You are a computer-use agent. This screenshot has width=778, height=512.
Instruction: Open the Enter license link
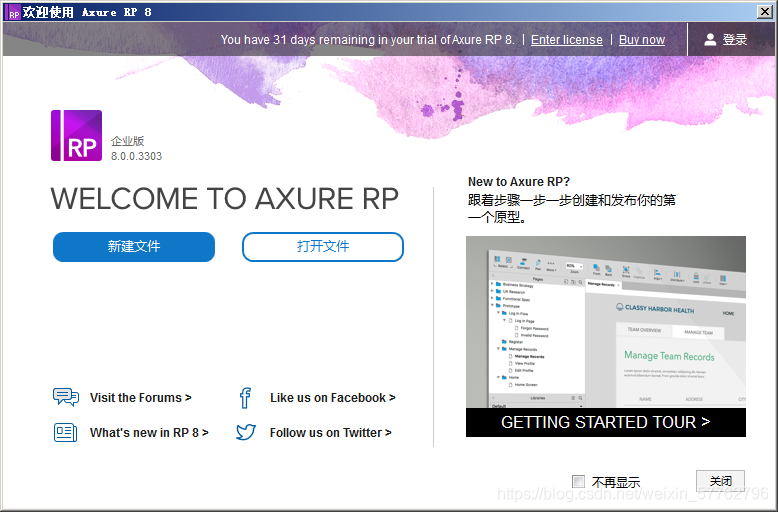[x=567, y=40]
